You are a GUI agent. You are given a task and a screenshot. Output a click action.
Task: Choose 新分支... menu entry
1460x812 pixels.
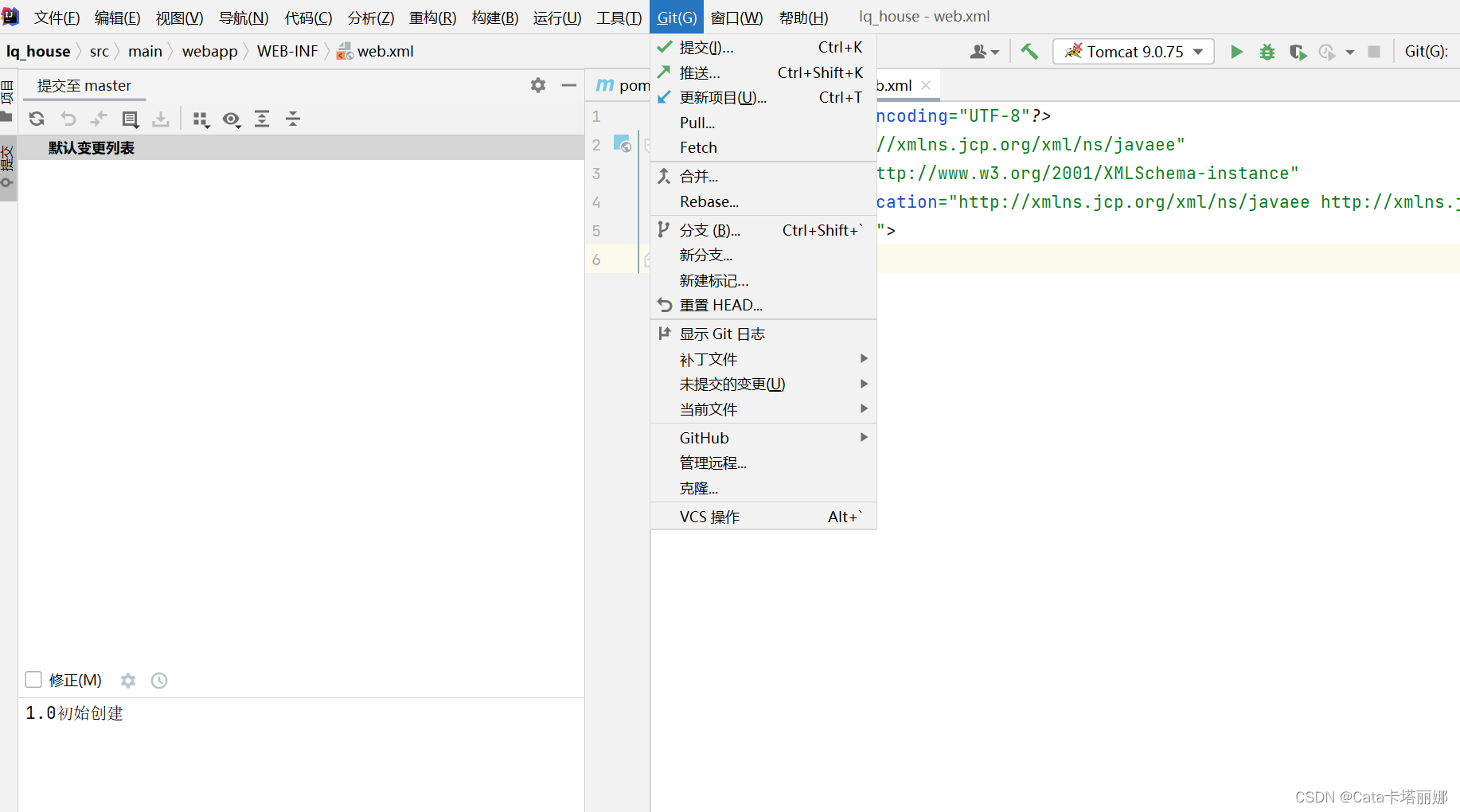pos(763,255)
